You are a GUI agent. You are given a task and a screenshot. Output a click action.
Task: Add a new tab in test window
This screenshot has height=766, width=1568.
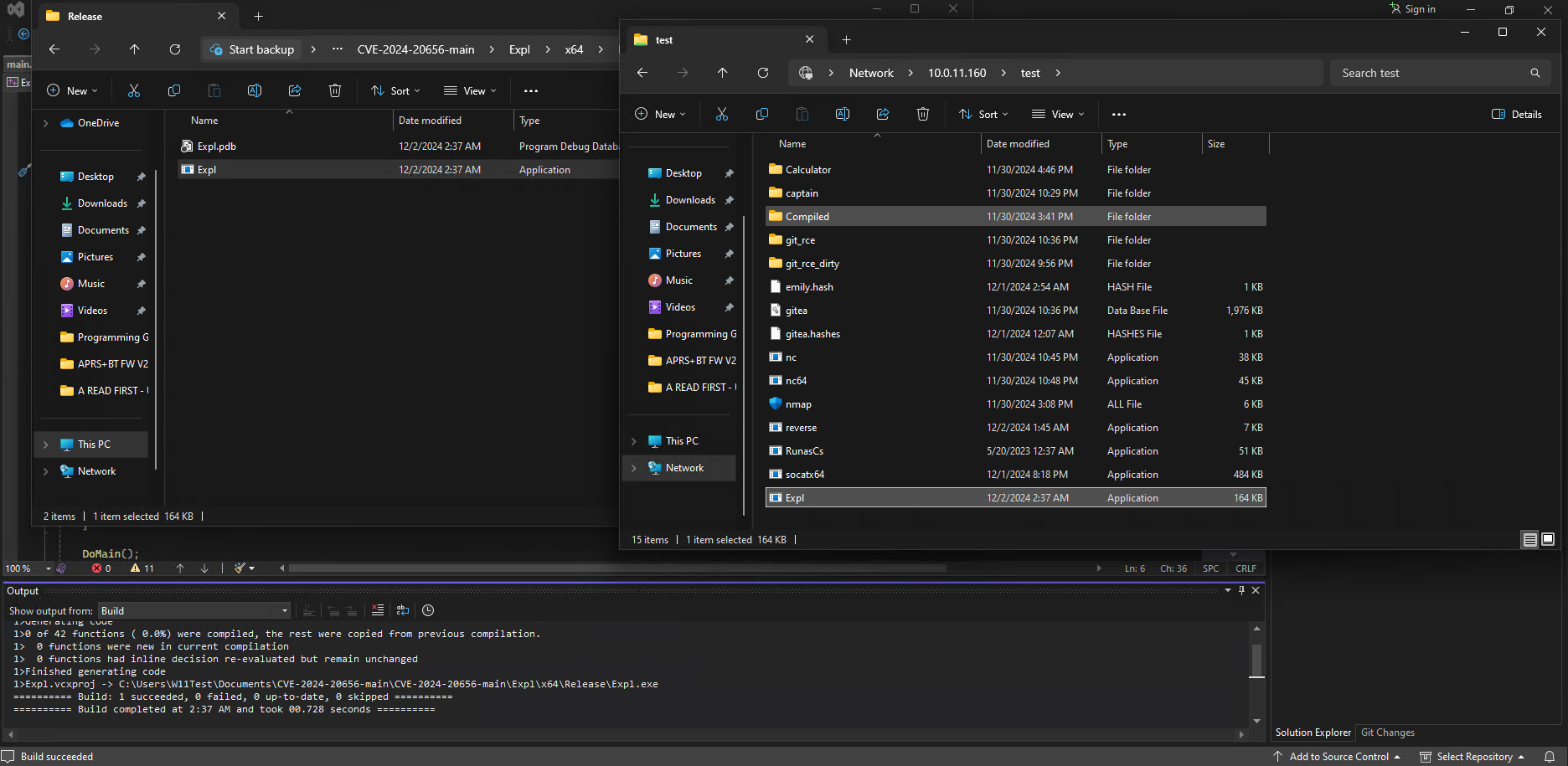tap(847, 39)
